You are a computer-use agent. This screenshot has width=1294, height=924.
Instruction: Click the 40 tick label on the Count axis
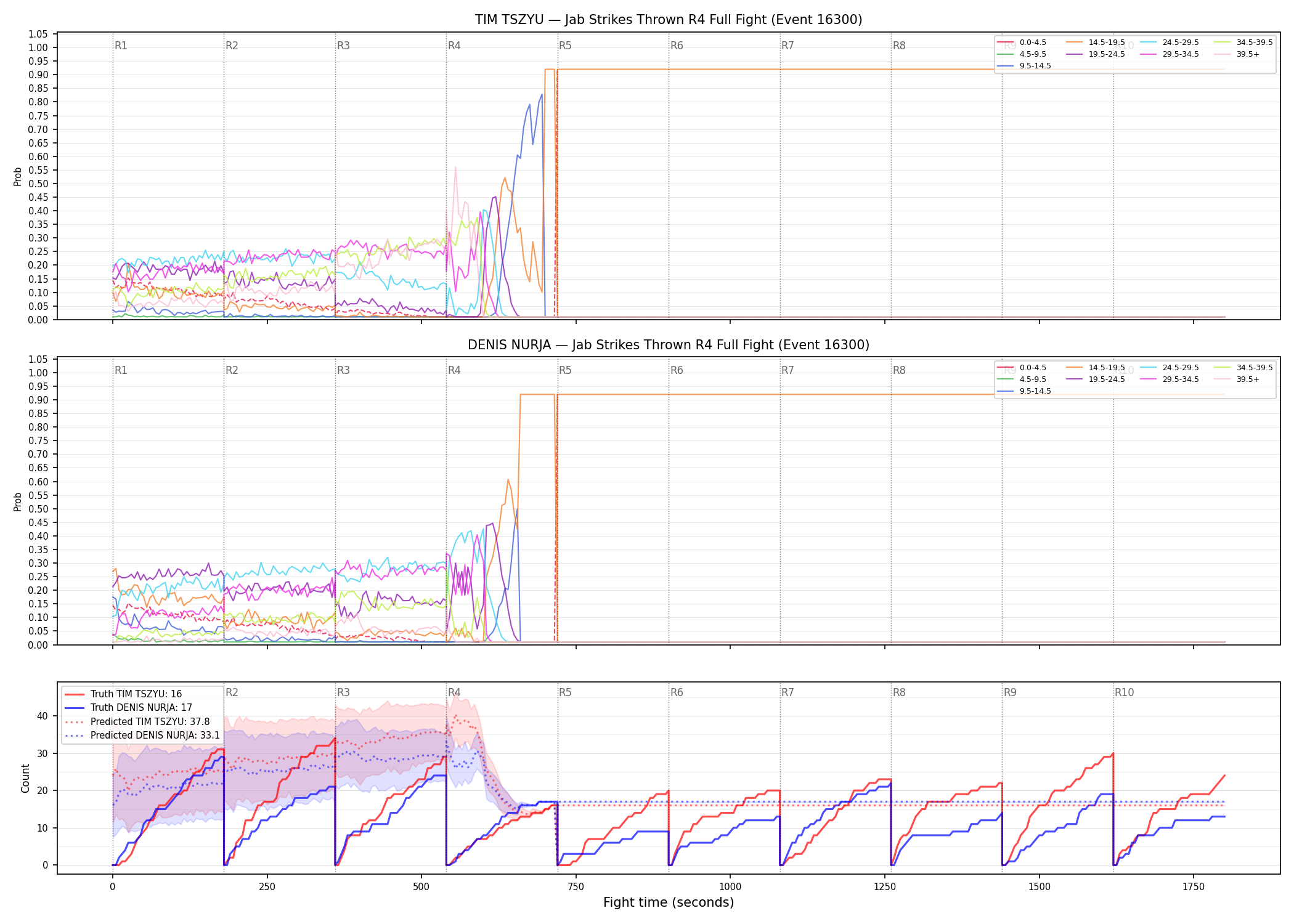point(43,716)
